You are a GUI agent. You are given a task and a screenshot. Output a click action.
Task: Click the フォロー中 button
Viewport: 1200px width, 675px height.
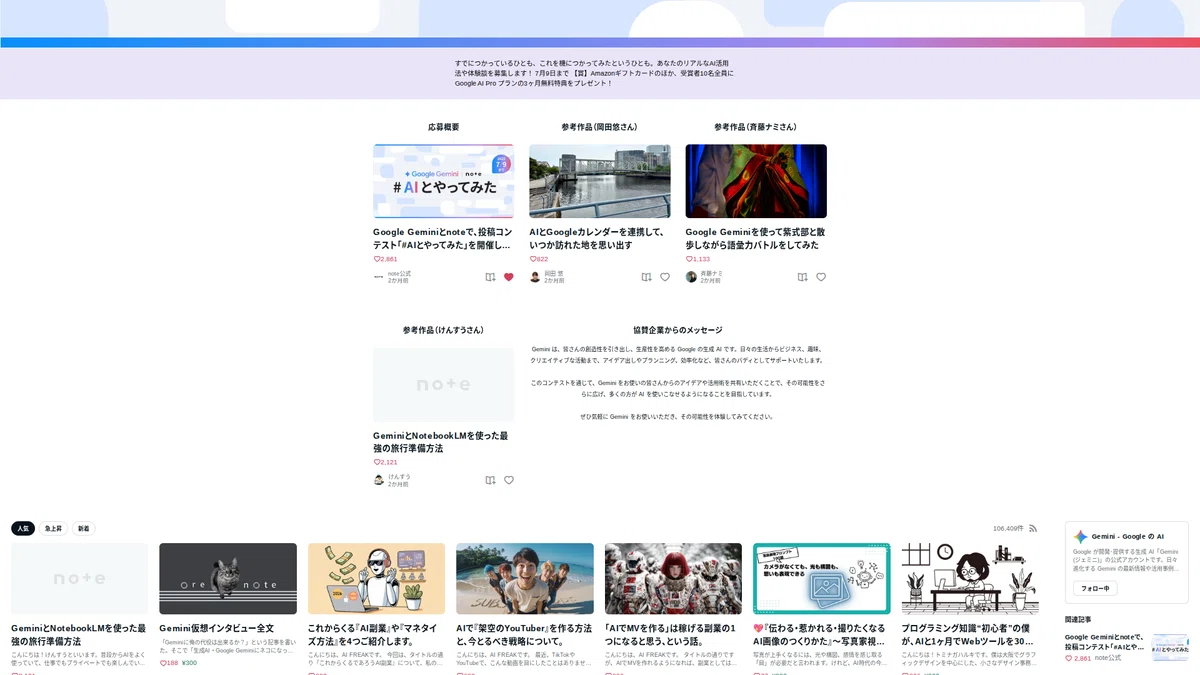pos(1095,588)
